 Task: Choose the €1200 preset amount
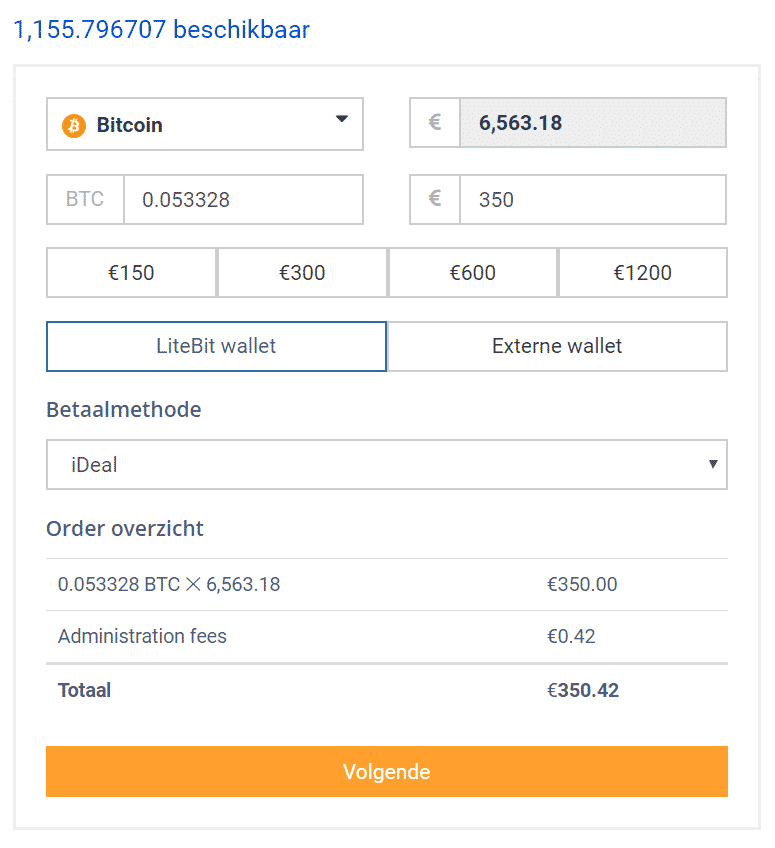pos(642,273)
